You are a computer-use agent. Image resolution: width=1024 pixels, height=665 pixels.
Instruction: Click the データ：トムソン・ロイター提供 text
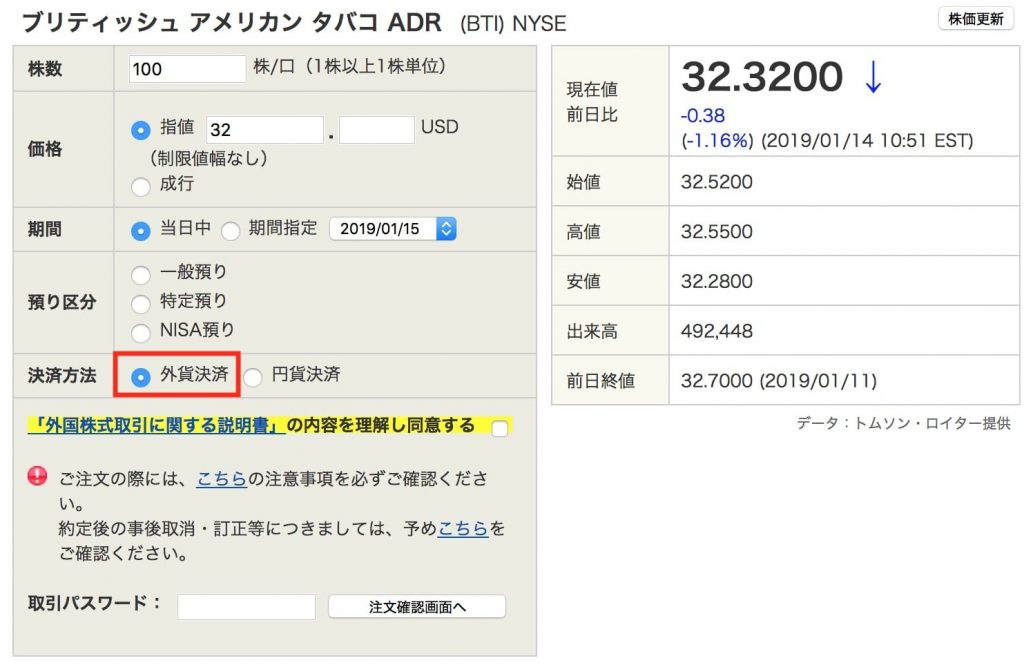coord(903,423)
